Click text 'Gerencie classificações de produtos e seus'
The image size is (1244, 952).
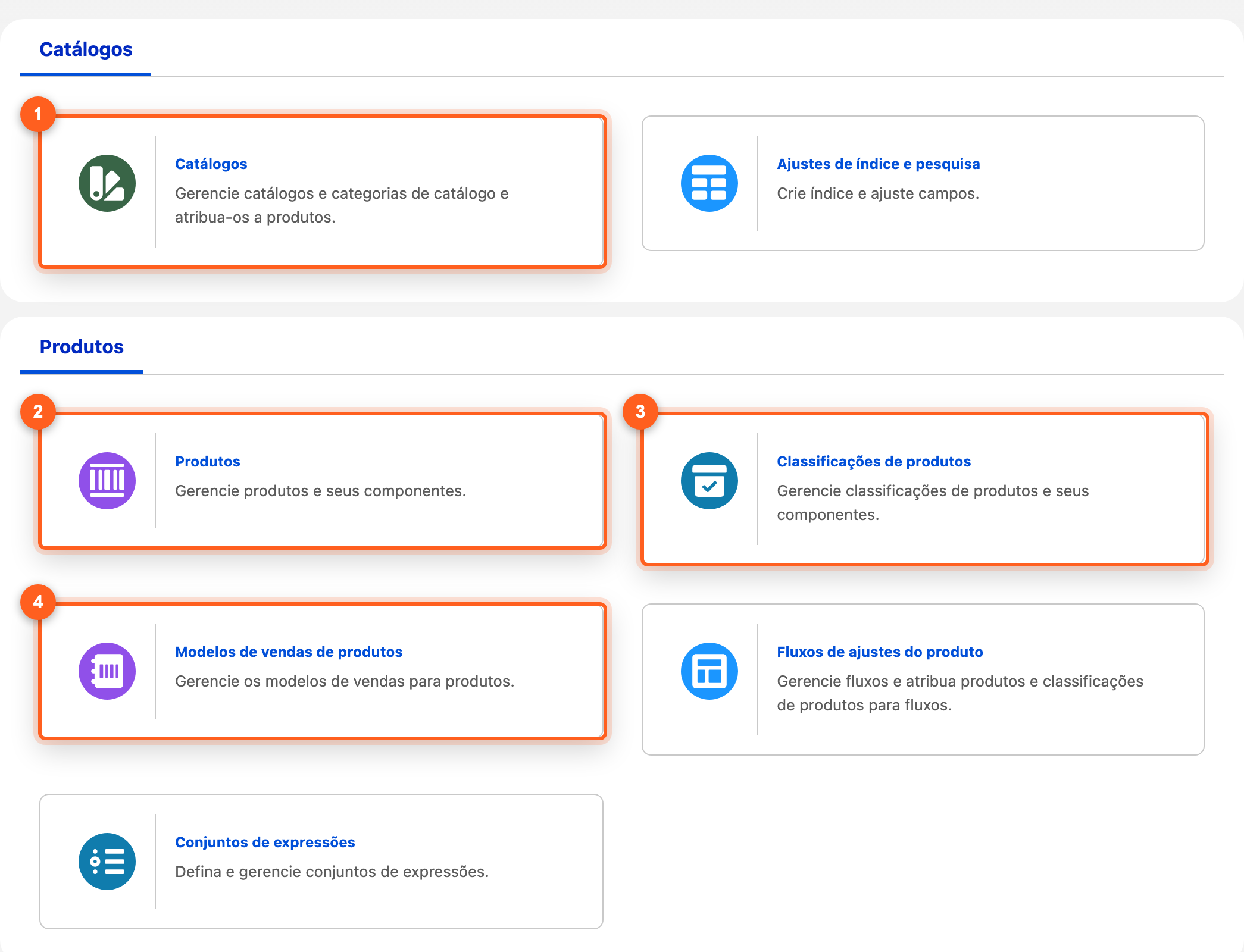(933, 491)
